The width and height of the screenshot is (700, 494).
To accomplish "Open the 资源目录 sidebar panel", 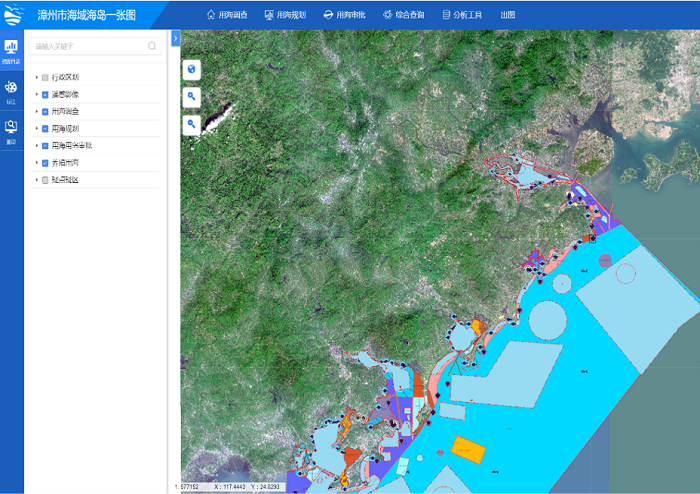I will click(x=11, y=51).
